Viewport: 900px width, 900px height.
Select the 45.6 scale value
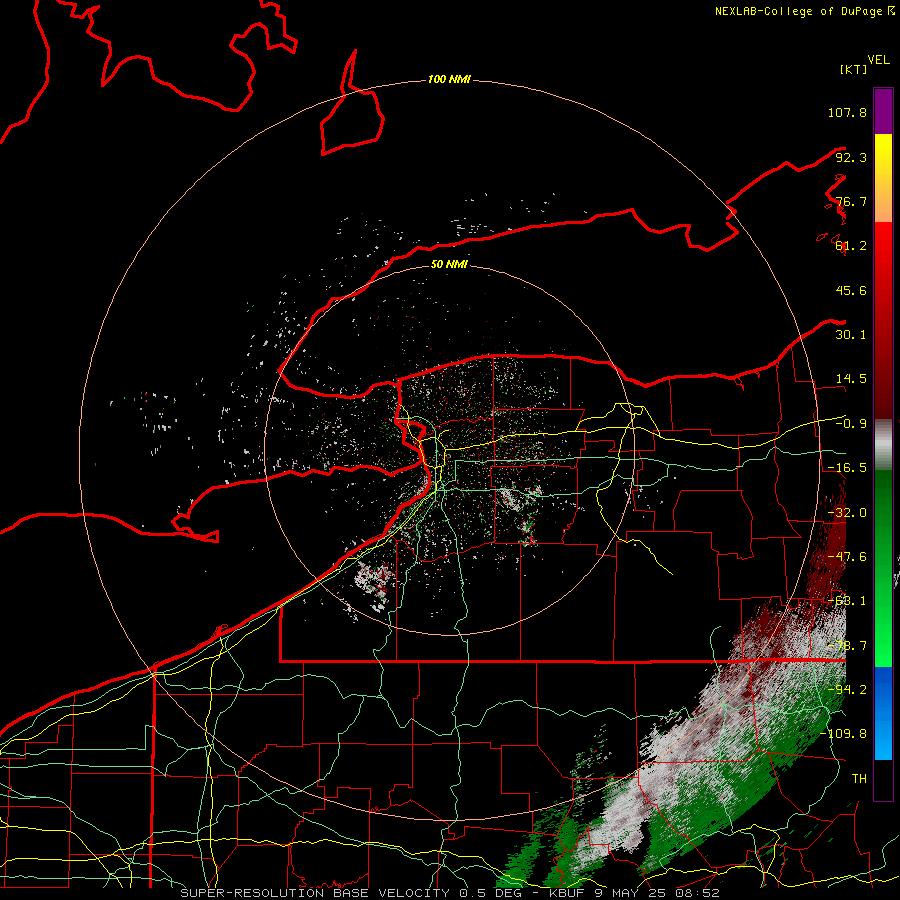coord(851,290)
